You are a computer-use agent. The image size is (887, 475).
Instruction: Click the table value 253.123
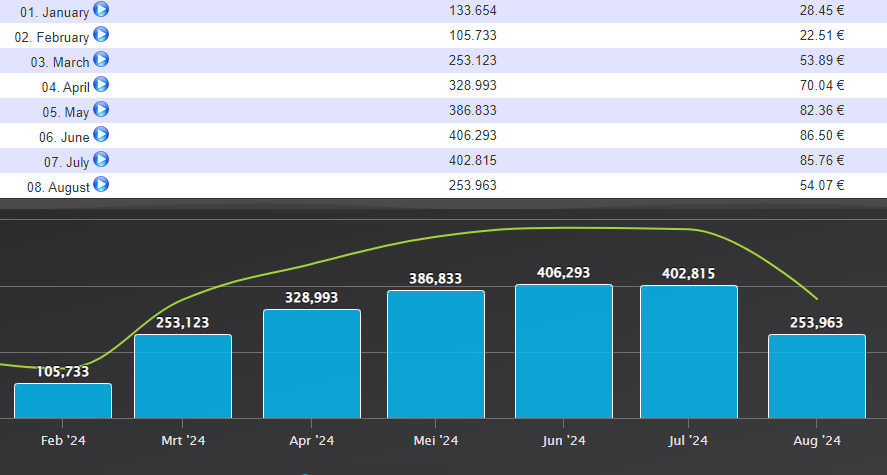[x=473, y=60]
